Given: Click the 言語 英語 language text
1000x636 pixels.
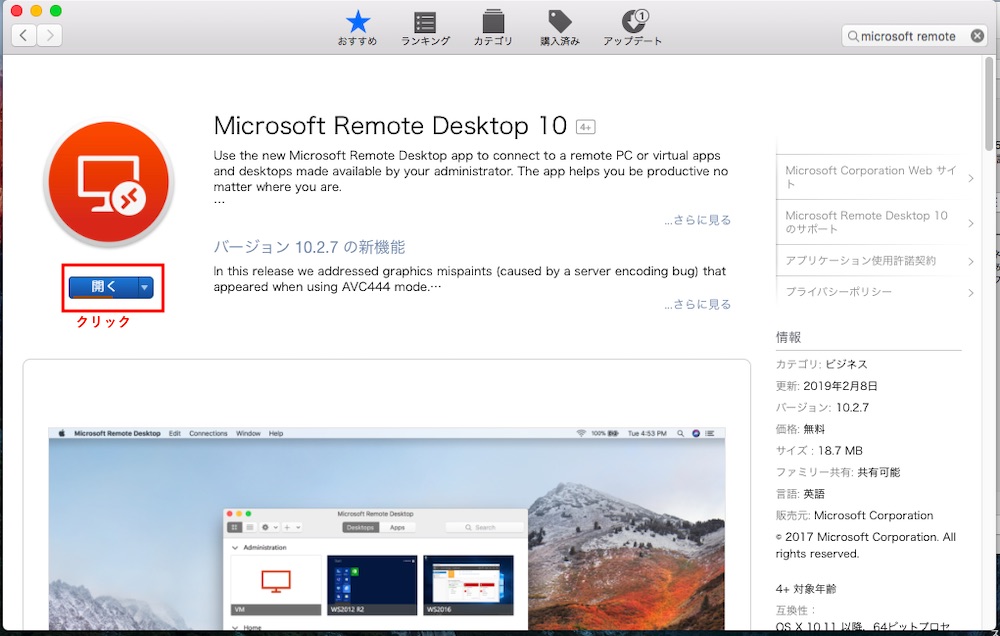Looking at the screenshot, I should click(800, 494).
